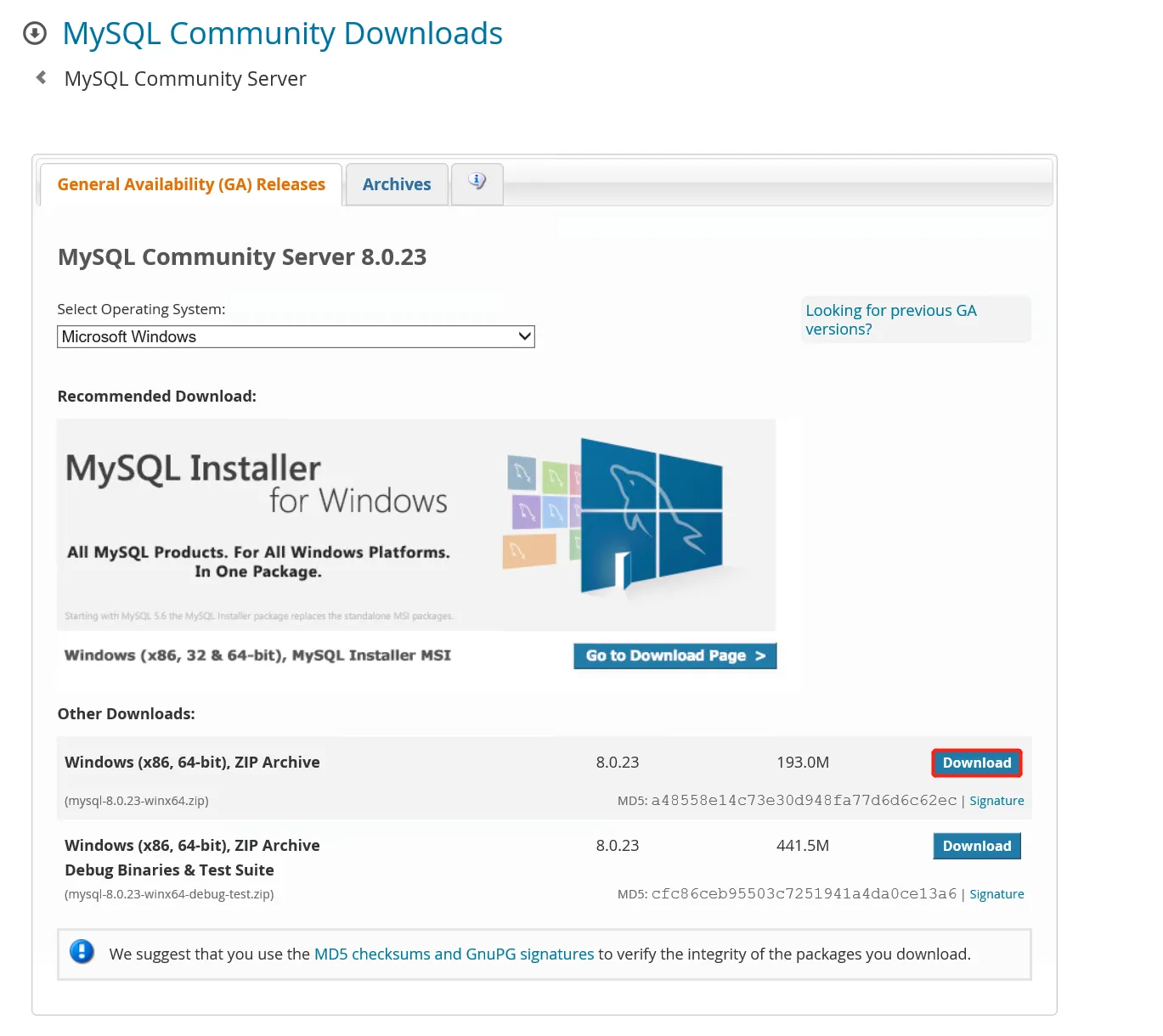This screenshot has width=1163, height=1036.
Task: Click the Signature link for mysql-8.0.23-winx64.zip
Action: point(996,800)
